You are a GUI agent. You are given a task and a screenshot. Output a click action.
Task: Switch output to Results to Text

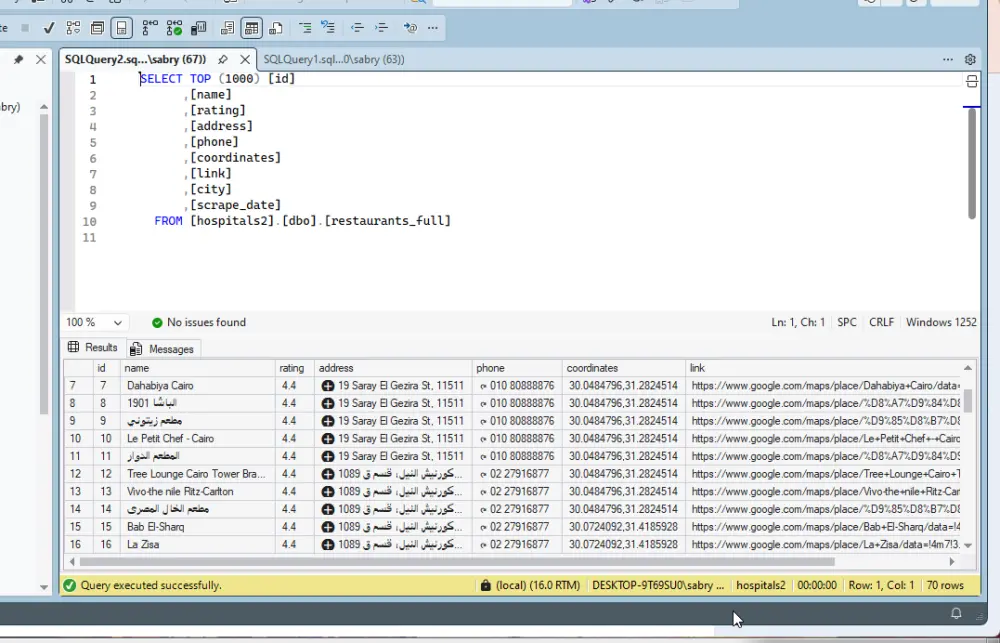[227, 28]
